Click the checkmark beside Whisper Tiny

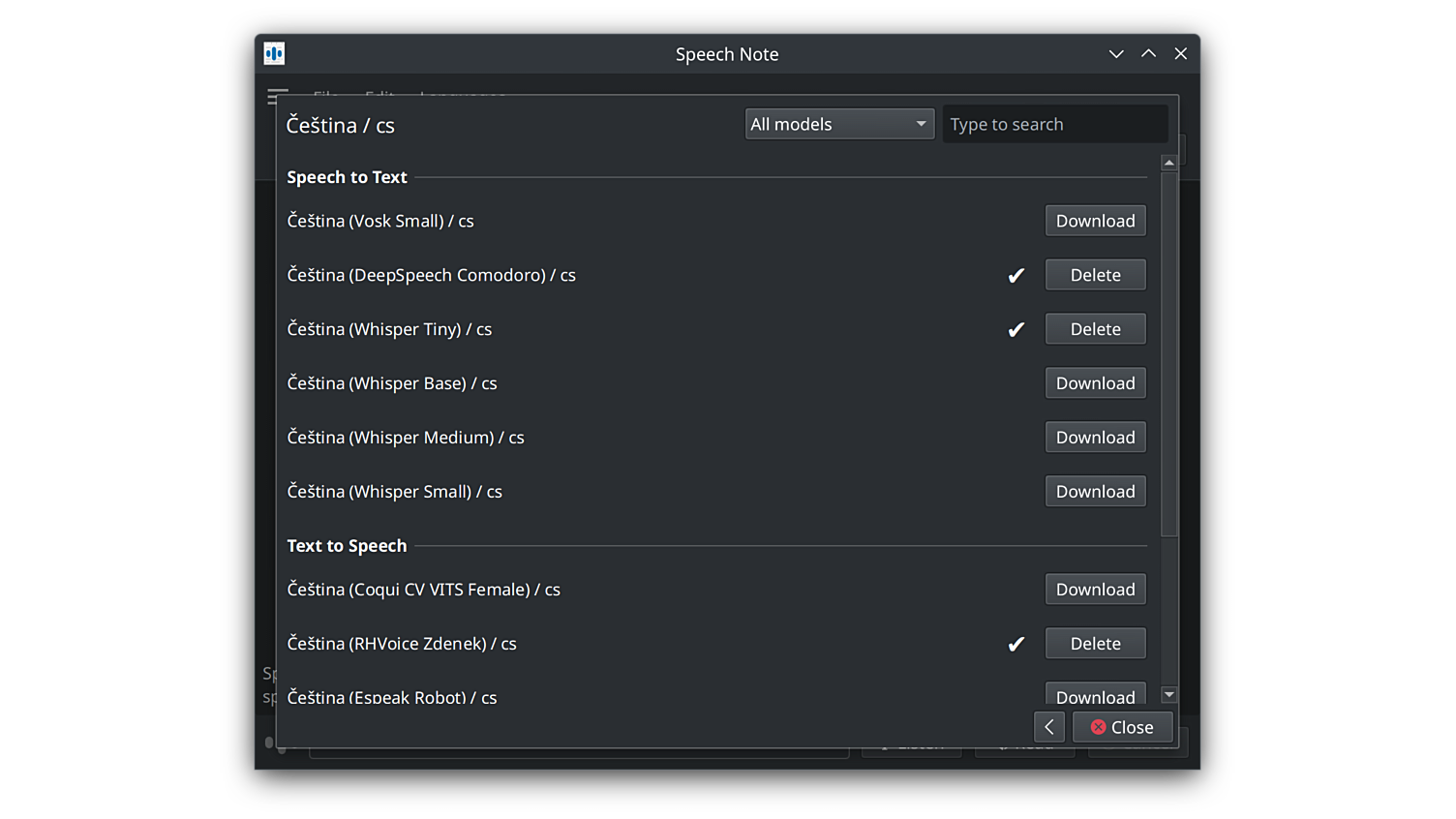1016,329
